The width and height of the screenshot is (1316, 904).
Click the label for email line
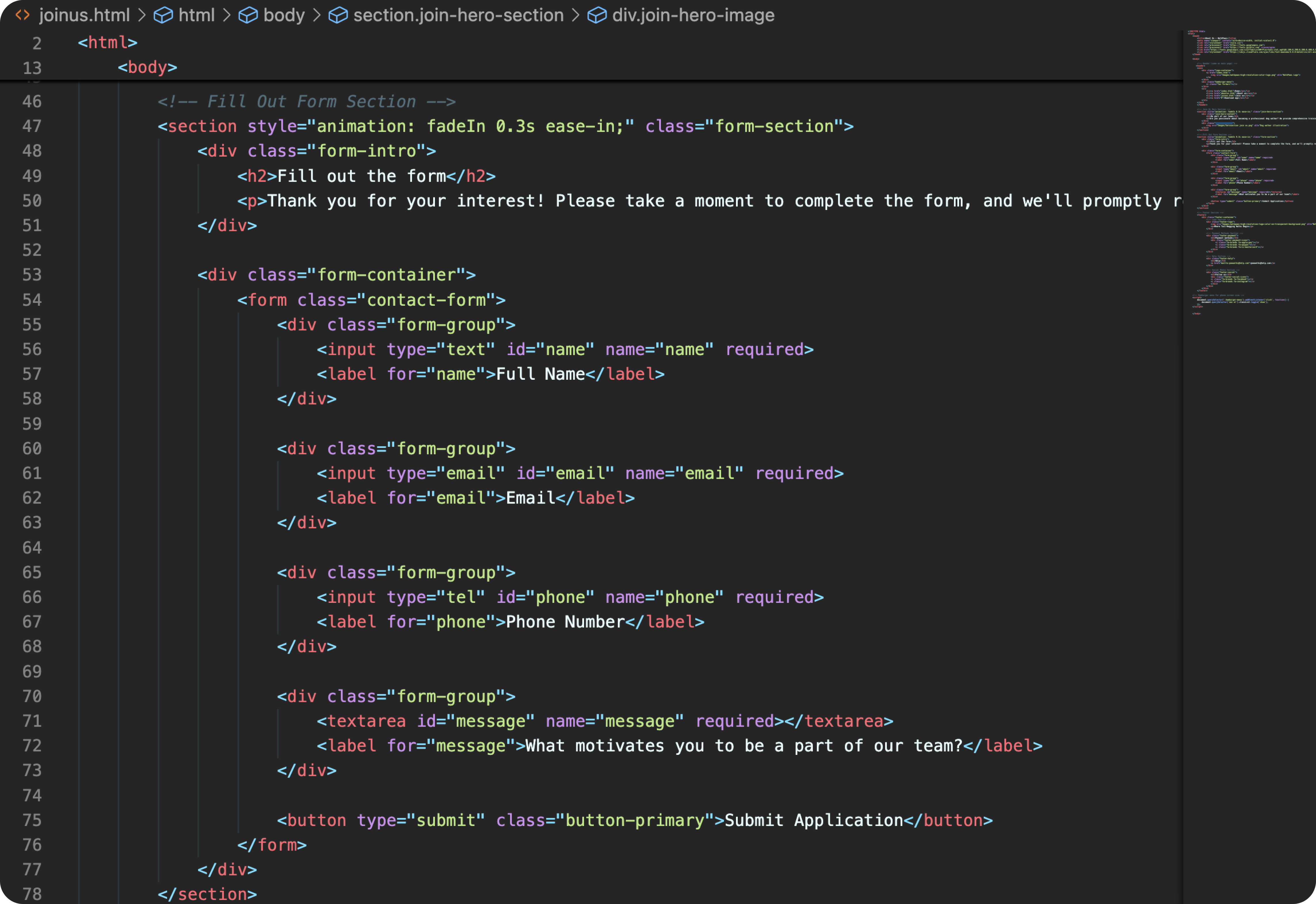pos(476,498)
